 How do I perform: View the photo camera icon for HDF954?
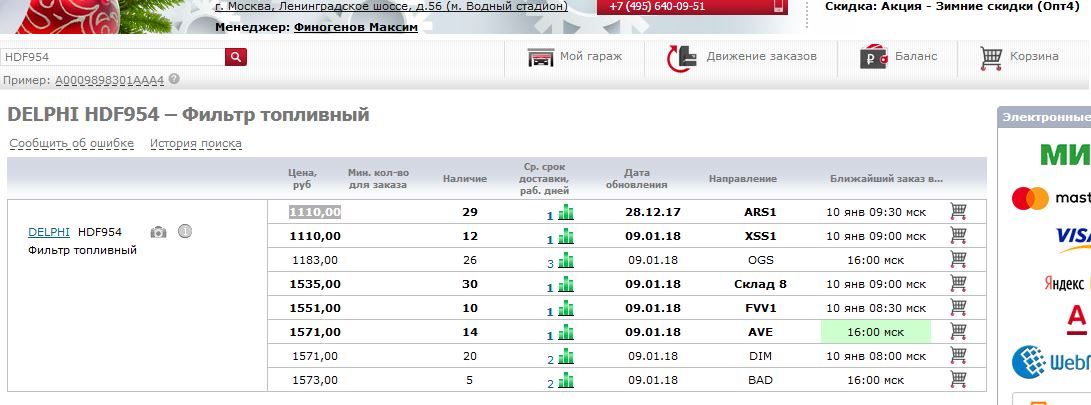[x=159, y=232]
